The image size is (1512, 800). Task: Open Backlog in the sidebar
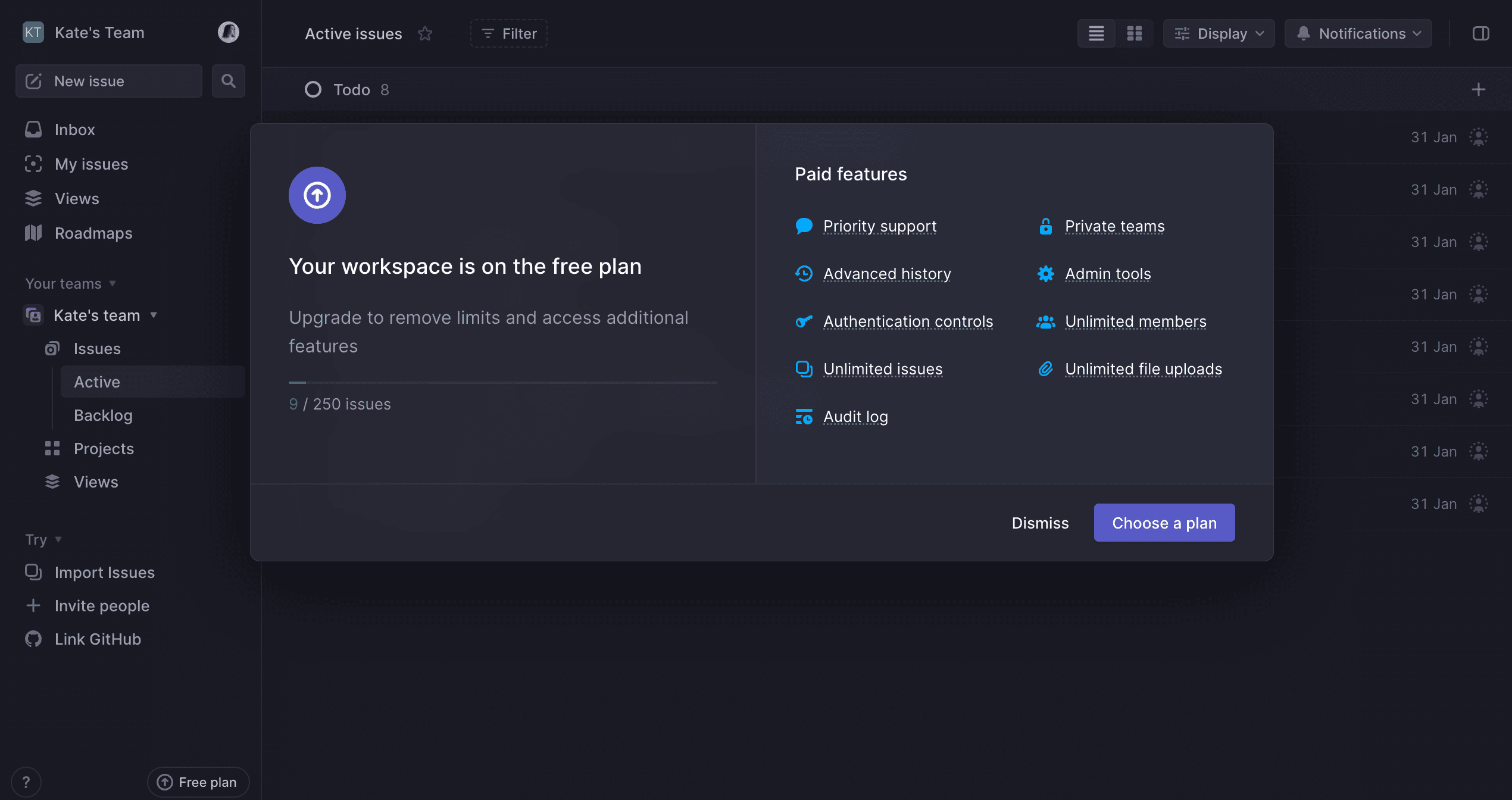103,415
